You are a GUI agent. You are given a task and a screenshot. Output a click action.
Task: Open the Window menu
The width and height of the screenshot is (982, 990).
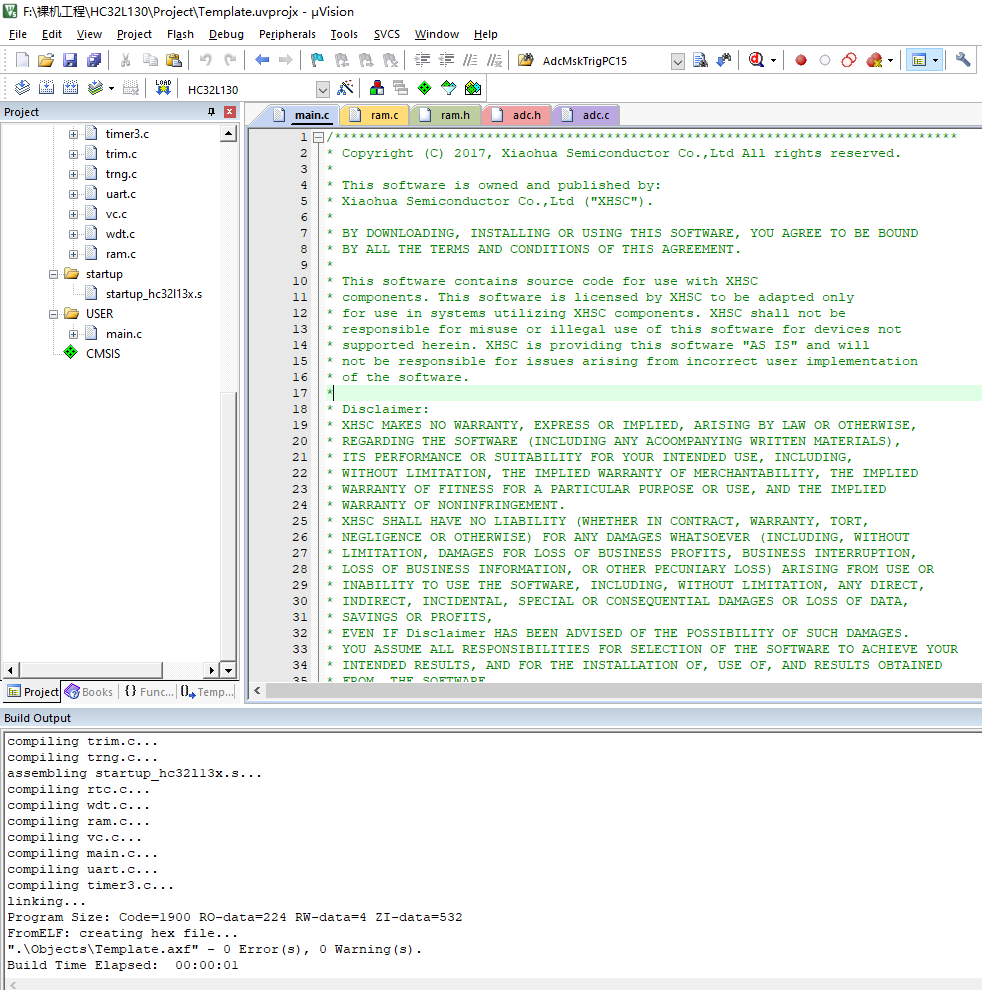pos(436,34)
